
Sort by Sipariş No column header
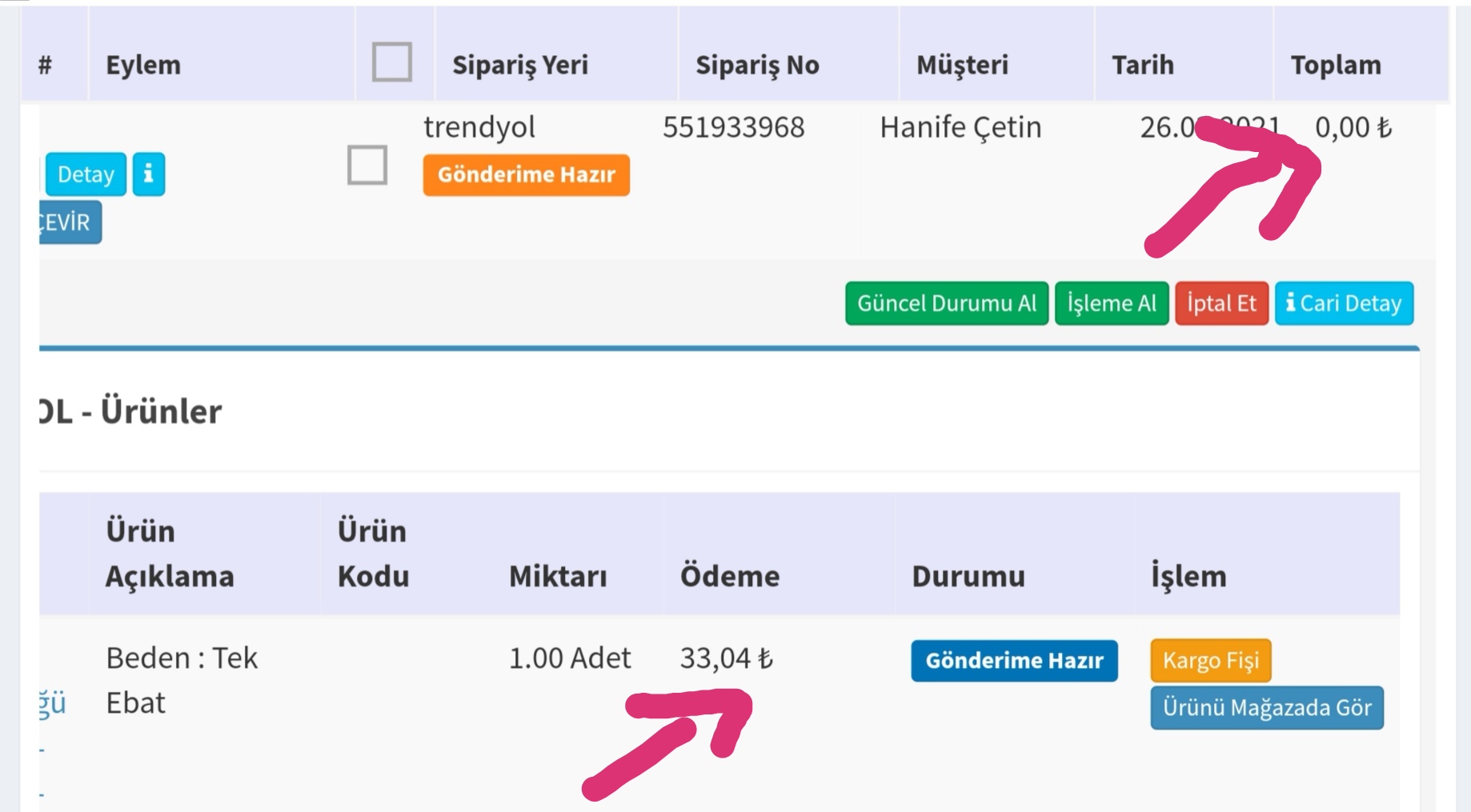(x=756, y=65)
